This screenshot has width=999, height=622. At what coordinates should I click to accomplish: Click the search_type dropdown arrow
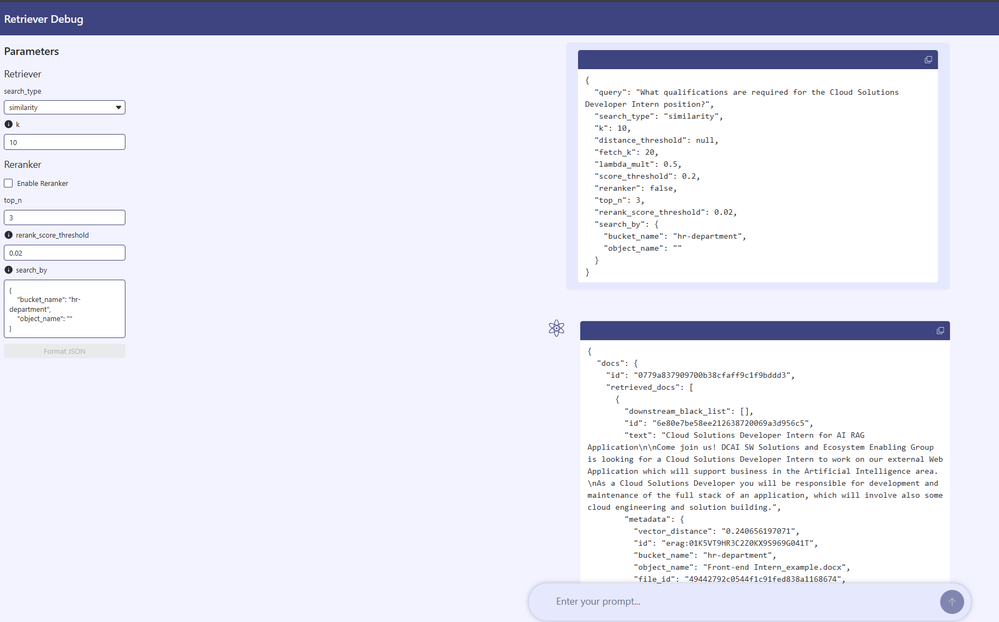pos(118,107)
